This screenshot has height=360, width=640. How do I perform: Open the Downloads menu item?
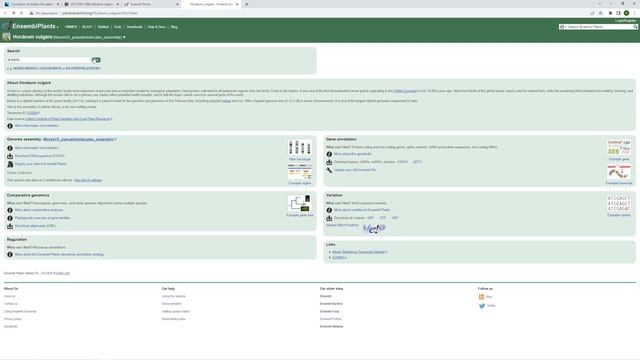(x=134, y=27)
